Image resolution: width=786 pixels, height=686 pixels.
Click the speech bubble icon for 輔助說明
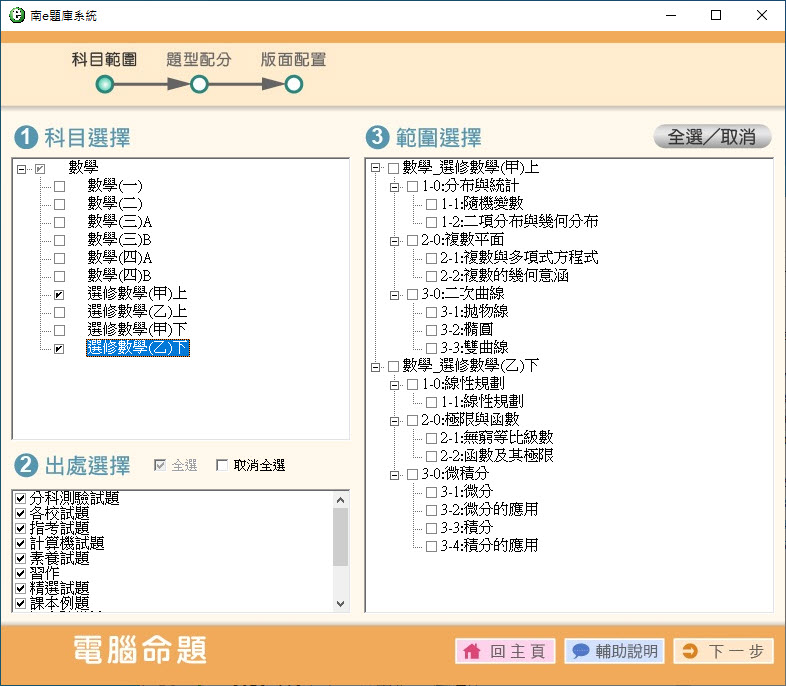click(x=580, y=652)
